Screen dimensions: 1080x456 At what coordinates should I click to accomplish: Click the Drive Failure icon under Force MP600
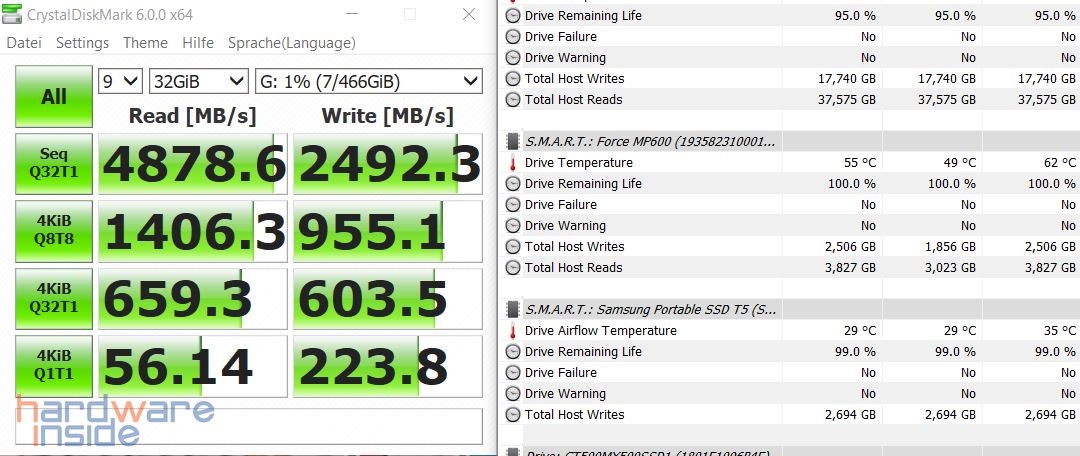click(513, 205)
